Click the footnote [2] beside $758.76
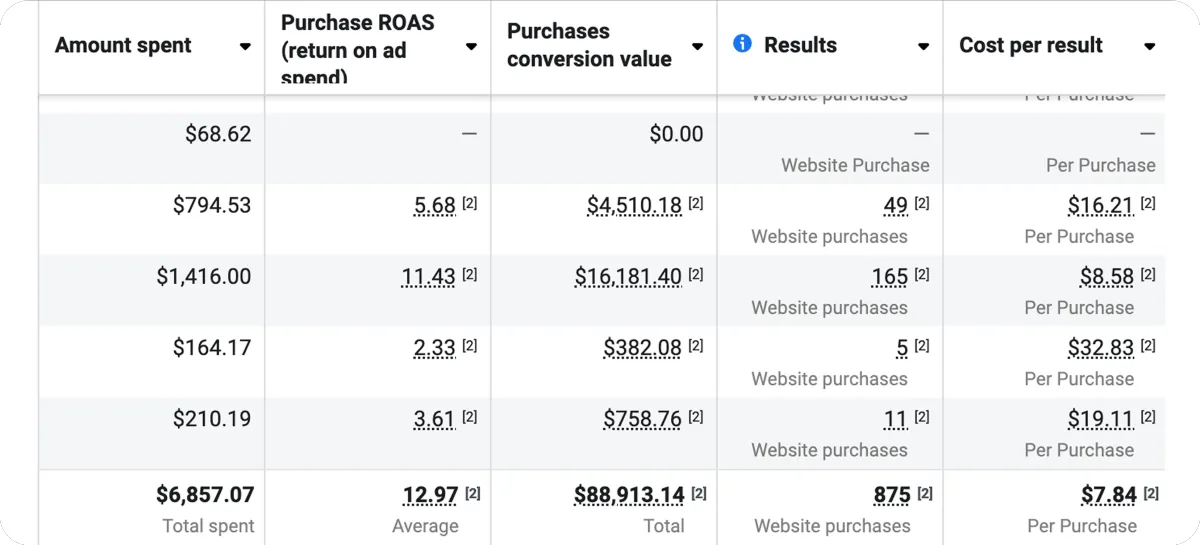This screenshot has height=545, width=1200. (x=696, y=417)
